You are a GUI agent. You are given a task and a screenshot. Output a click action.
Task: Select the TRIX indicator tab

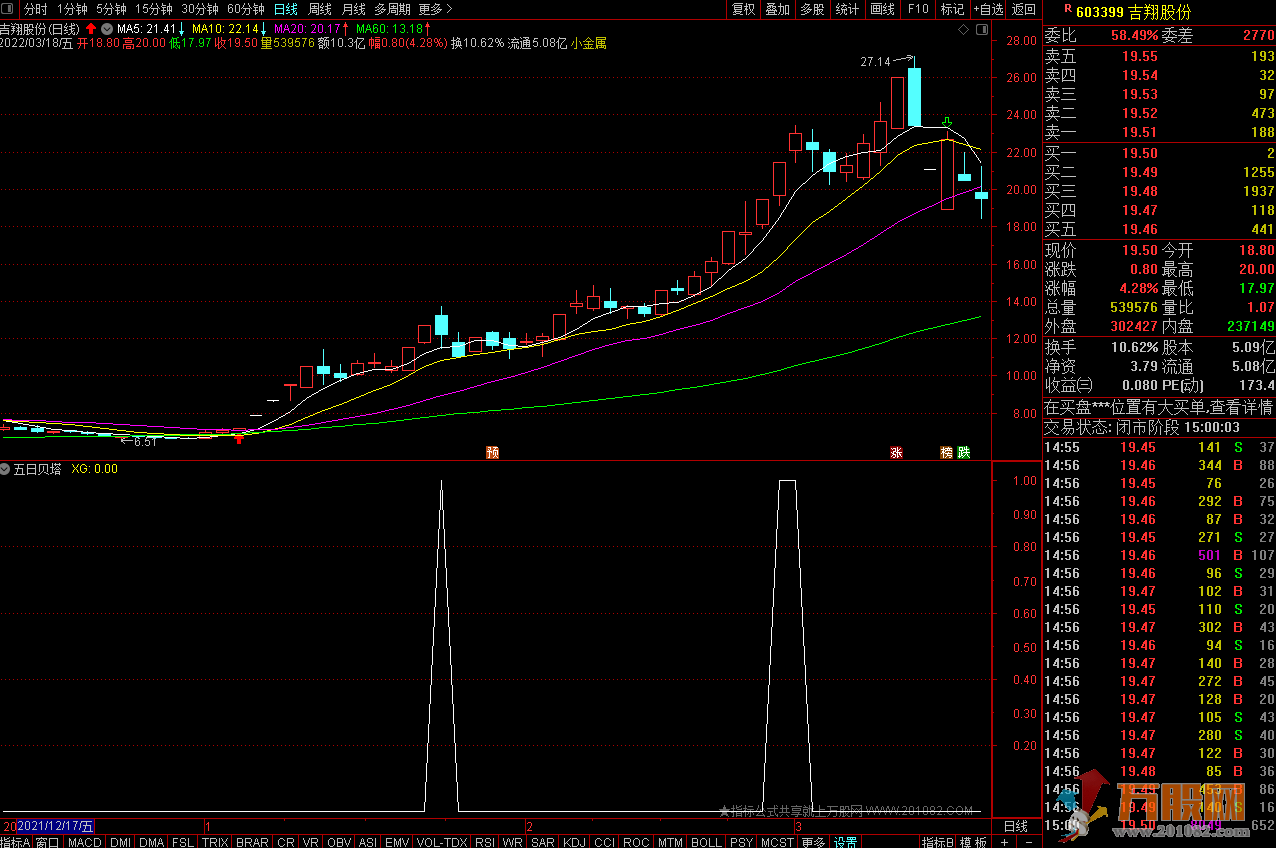point(215,842)
